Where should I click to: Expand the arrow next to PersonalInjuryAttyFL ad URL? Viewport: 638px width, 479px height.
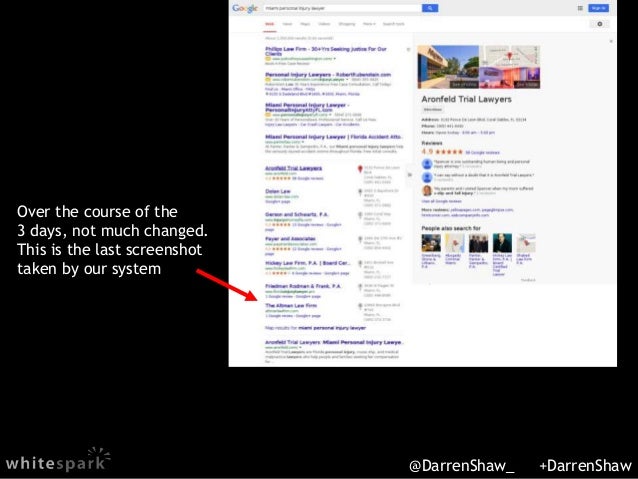pos(330,115)
